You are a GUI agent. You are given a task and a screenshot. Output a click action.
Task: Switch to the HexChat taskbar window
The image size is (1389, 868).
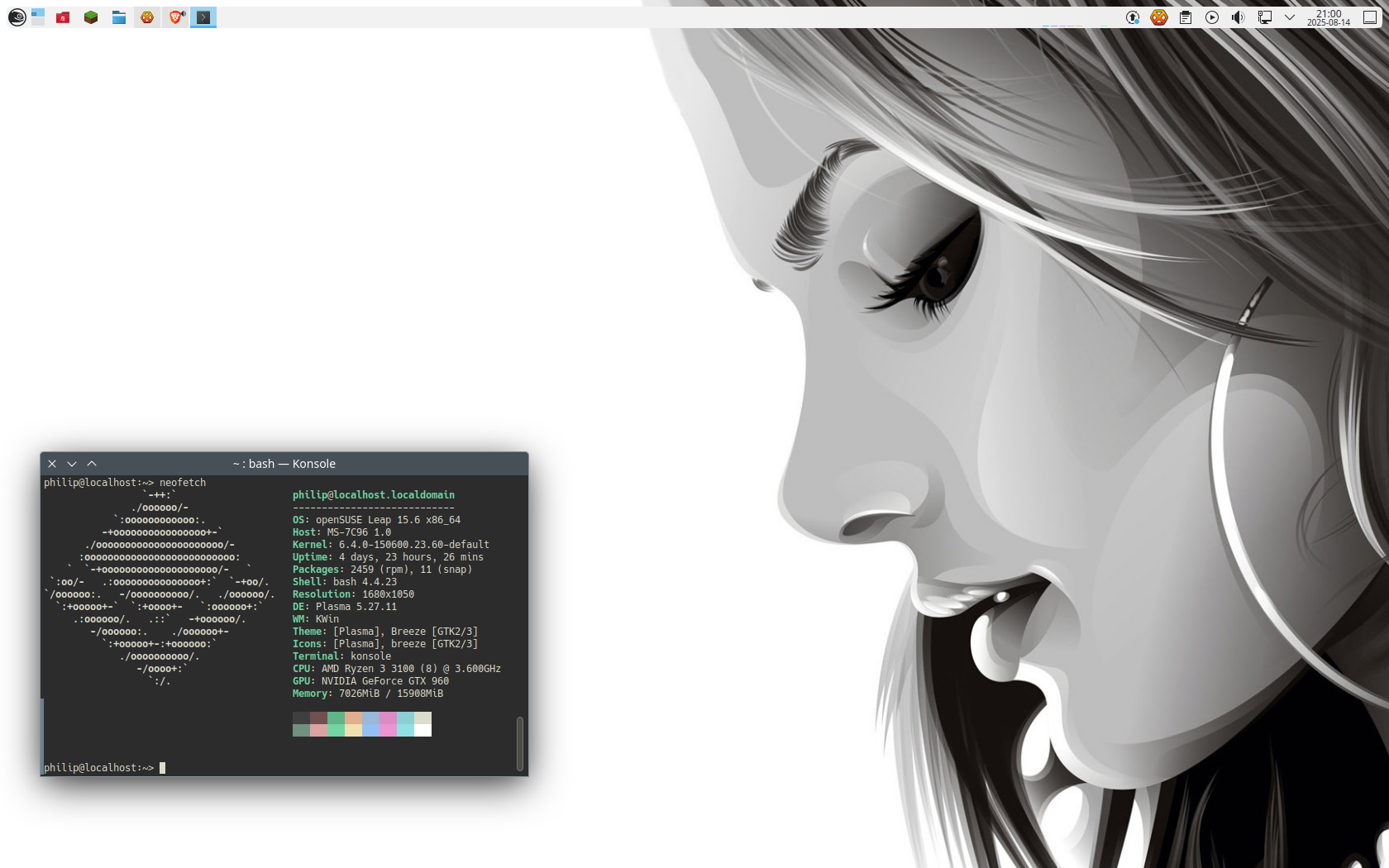pos(147,17)
